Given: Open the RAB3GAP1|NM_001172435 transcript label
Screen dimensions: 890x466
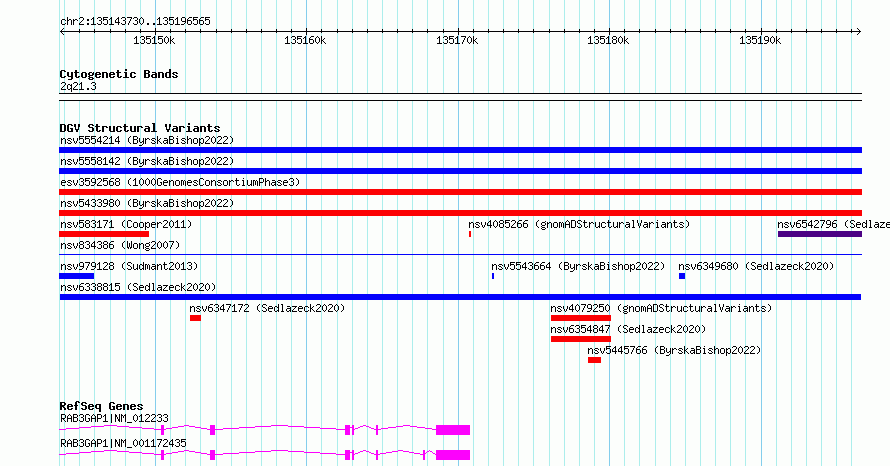Looking at the screenshot, I should point(123,443).
